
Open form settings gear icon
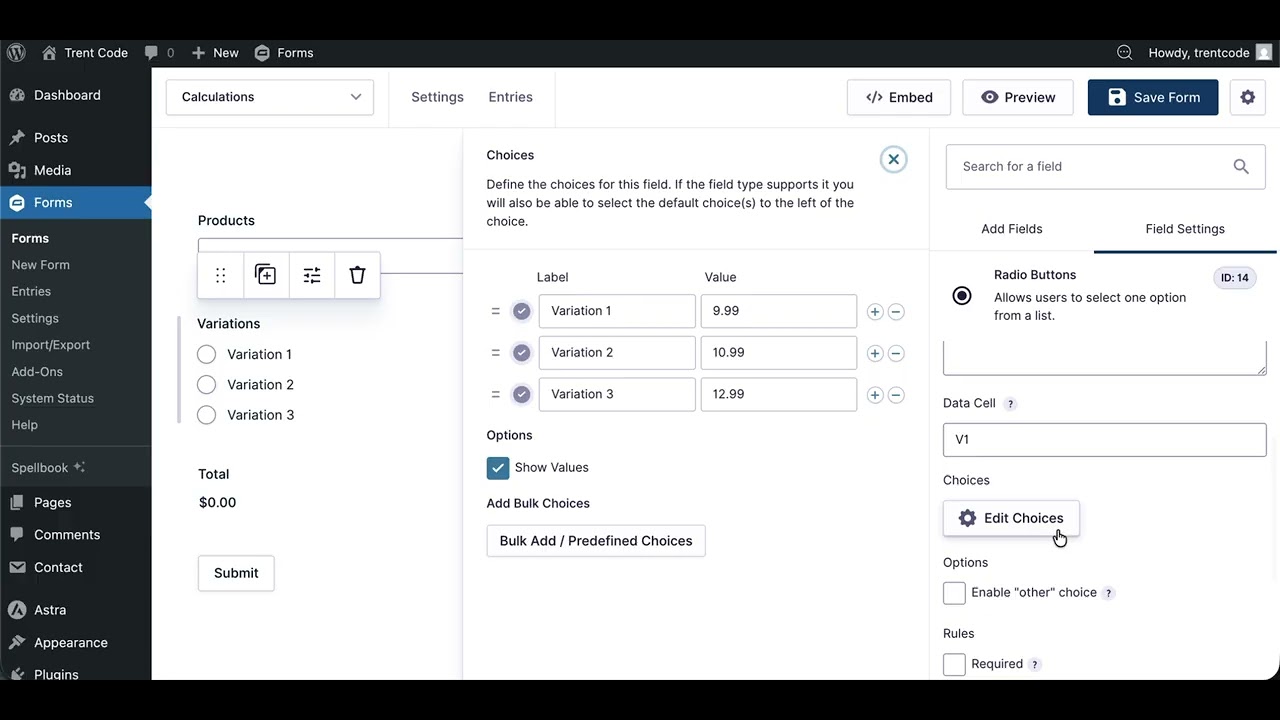coord(1247,97)
